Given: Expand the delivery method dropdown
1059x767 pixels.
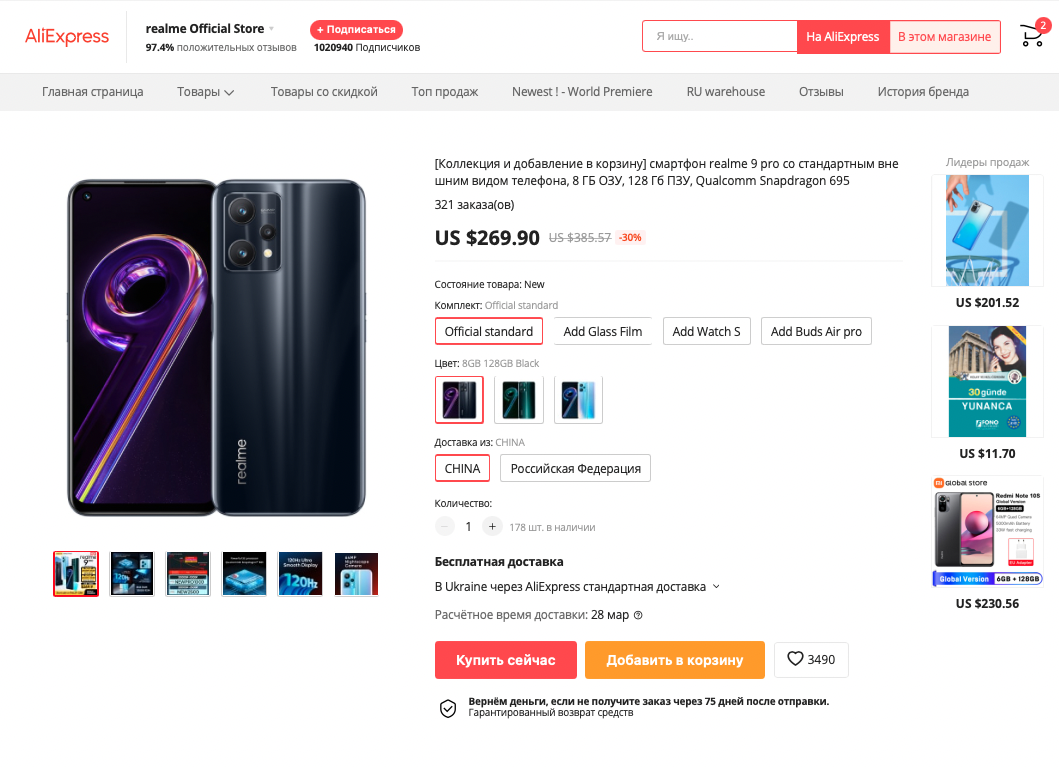Looking at the screenshot, I should pyautogui.click(x=716, y=587).
